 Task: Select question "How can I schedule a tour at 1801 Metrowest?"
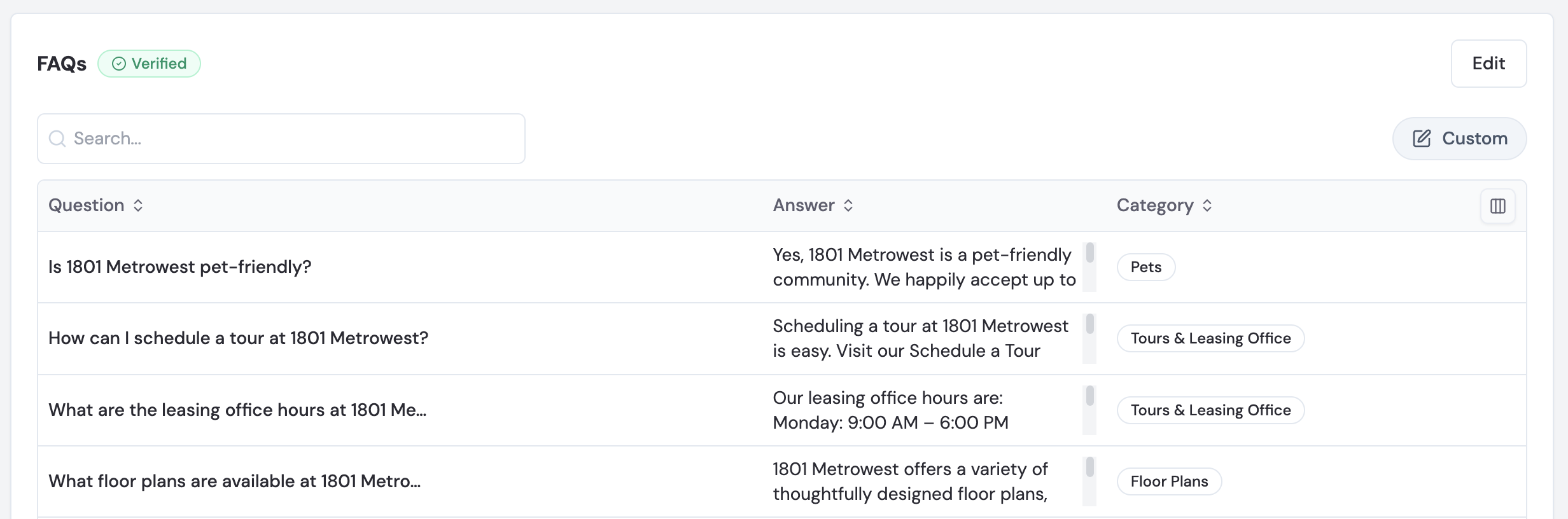coord(239,338)
